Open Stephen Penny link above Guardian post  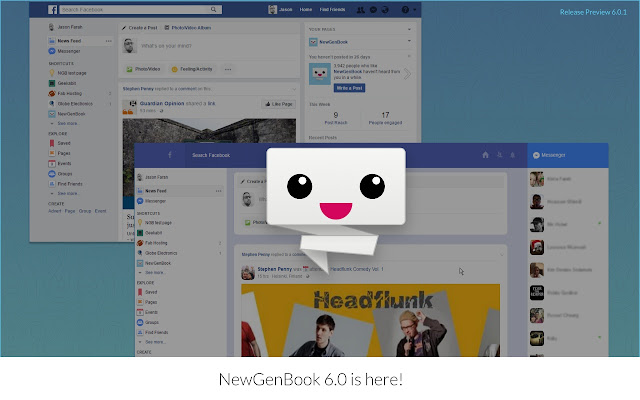138,89
